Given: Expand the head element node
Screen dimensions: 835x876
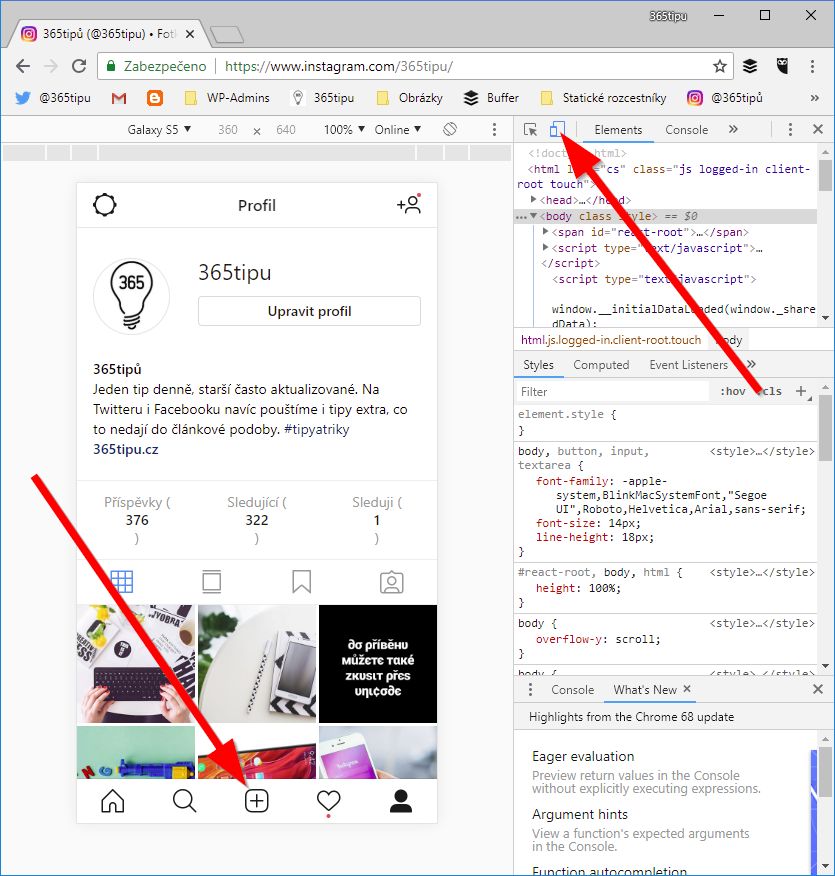Looking at the screenshot, I should click(533, 199).
